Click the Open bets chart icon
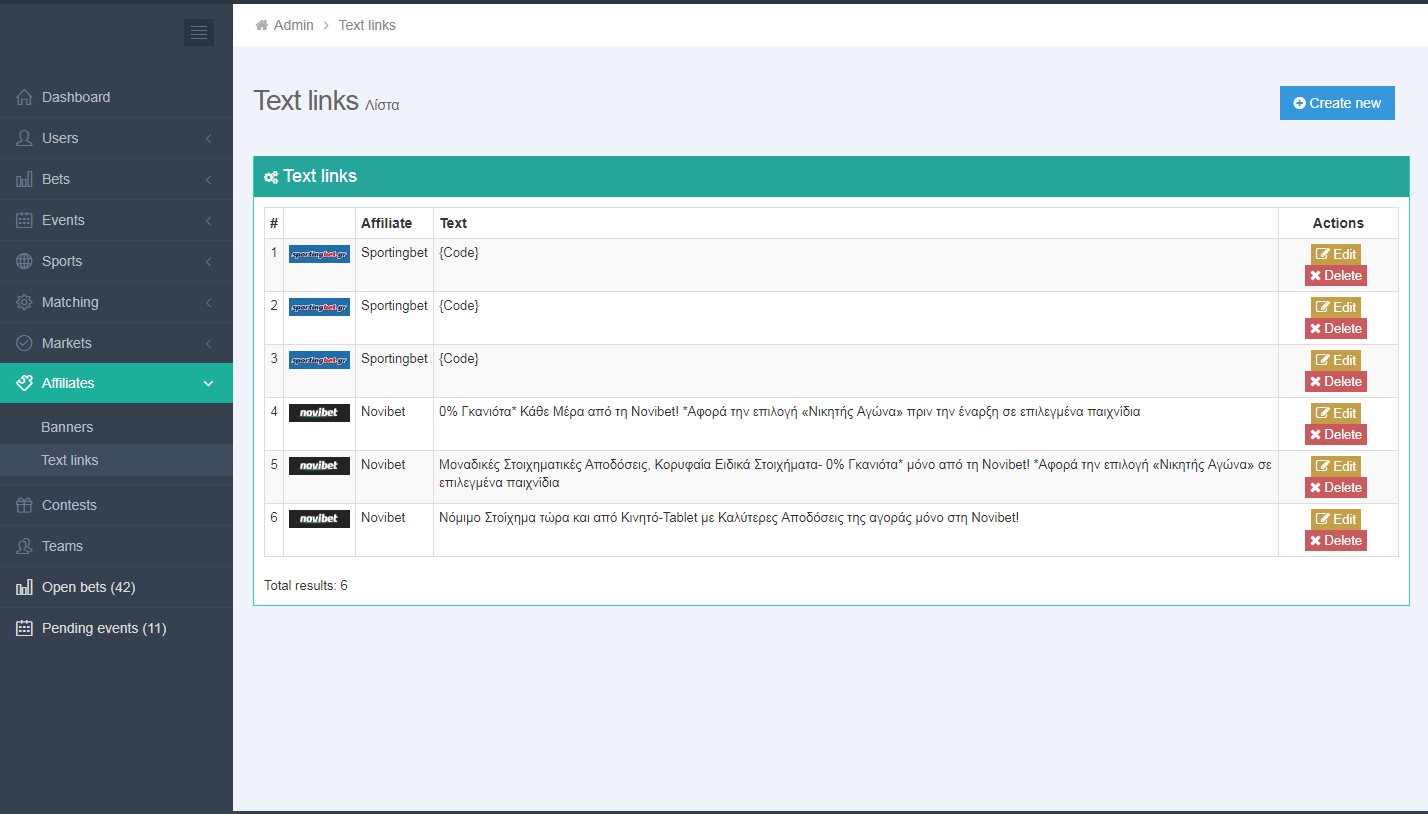Viewport: 1428px width, 814px height. tap(25, 587)
